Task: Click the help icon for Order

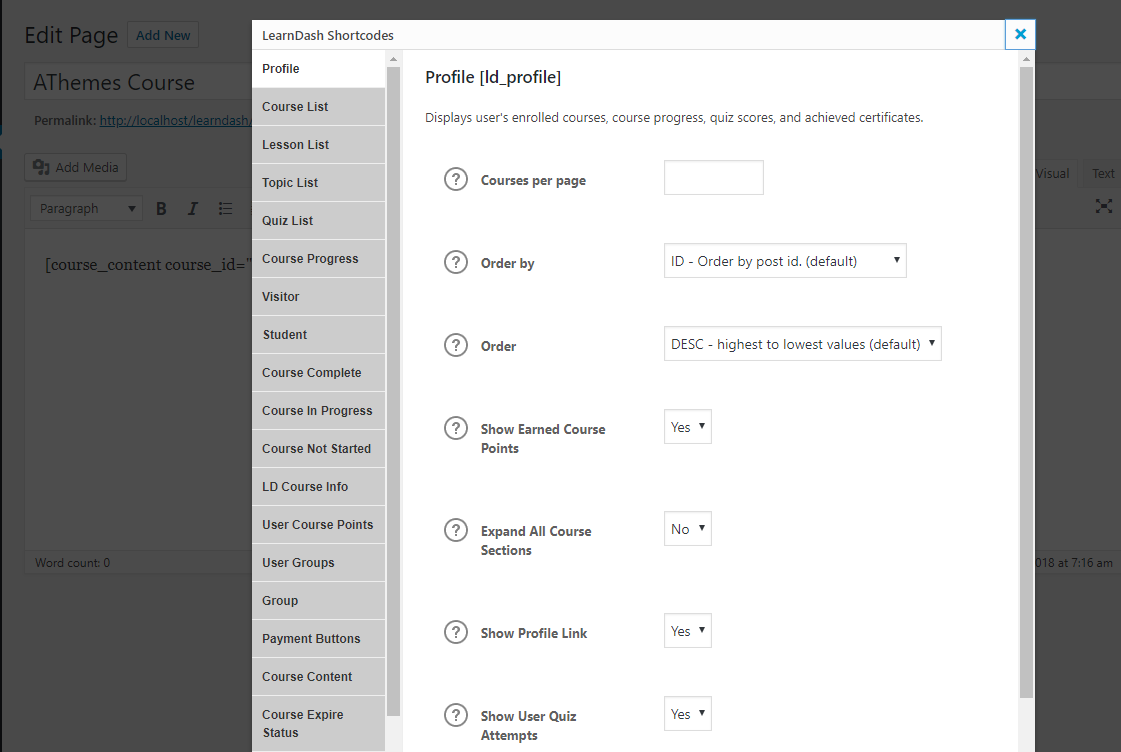Action: [x=456, y=345]
